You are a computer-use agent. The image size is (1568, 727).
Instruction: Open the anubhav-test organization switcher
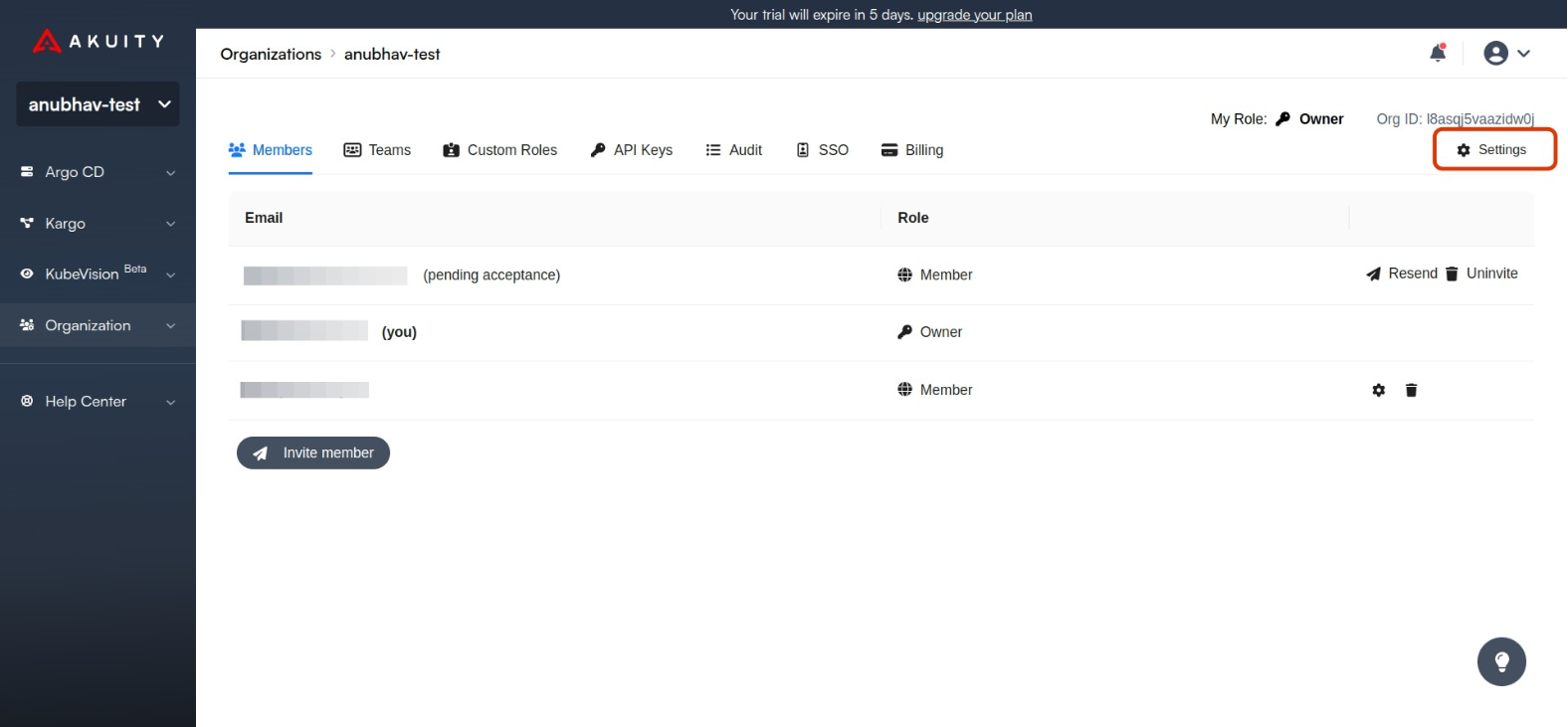[98, 104]
